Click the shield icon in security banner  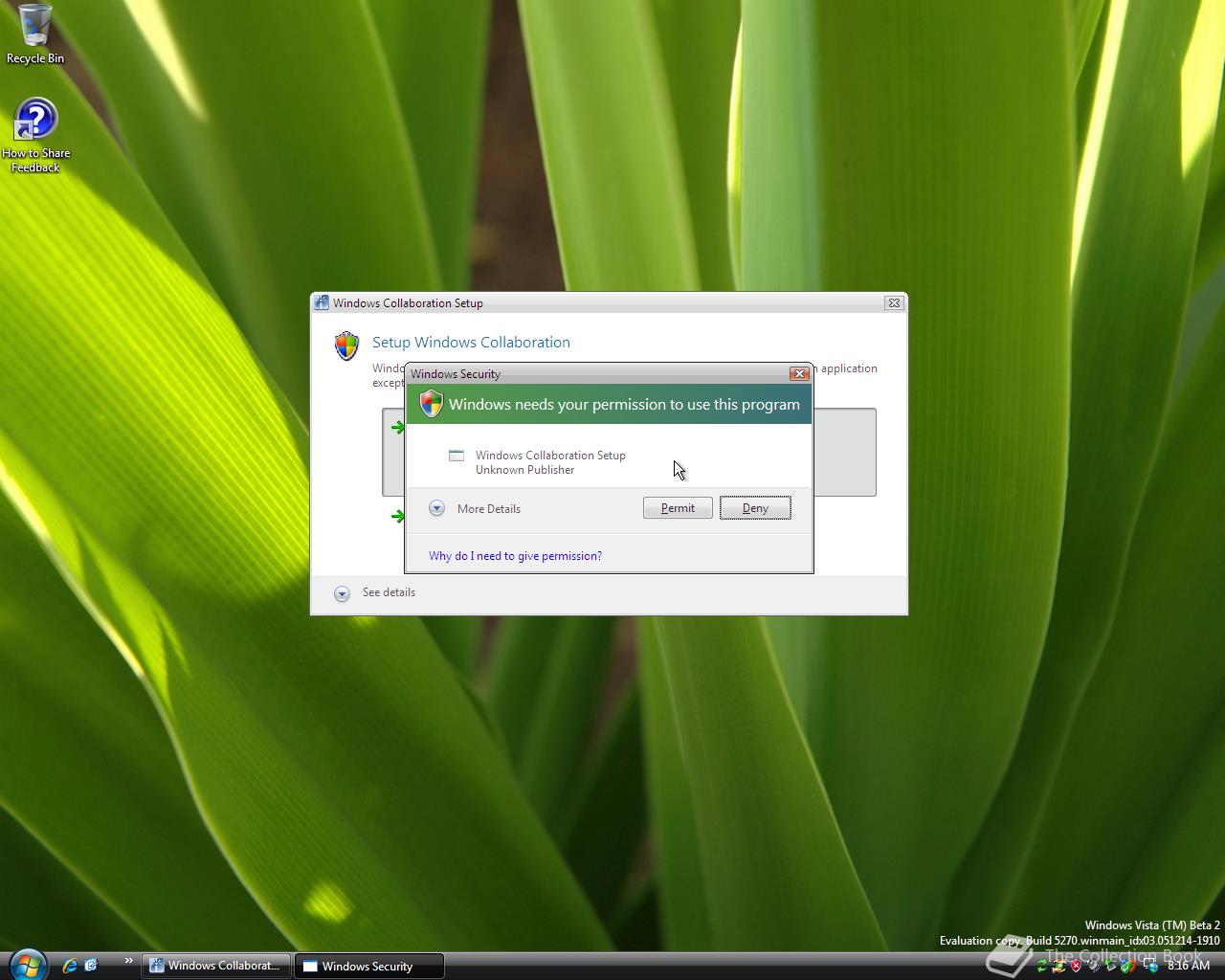click(431, 403)
